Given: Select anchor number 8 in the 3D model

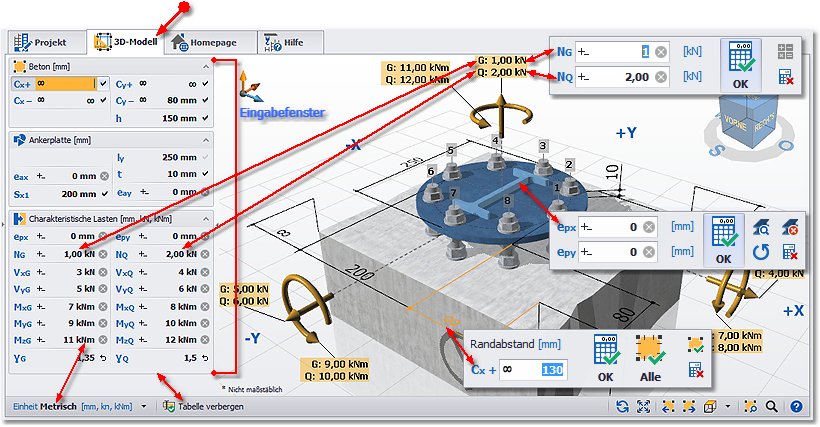Looking at the screenshot, I should [x=507, y=201].
